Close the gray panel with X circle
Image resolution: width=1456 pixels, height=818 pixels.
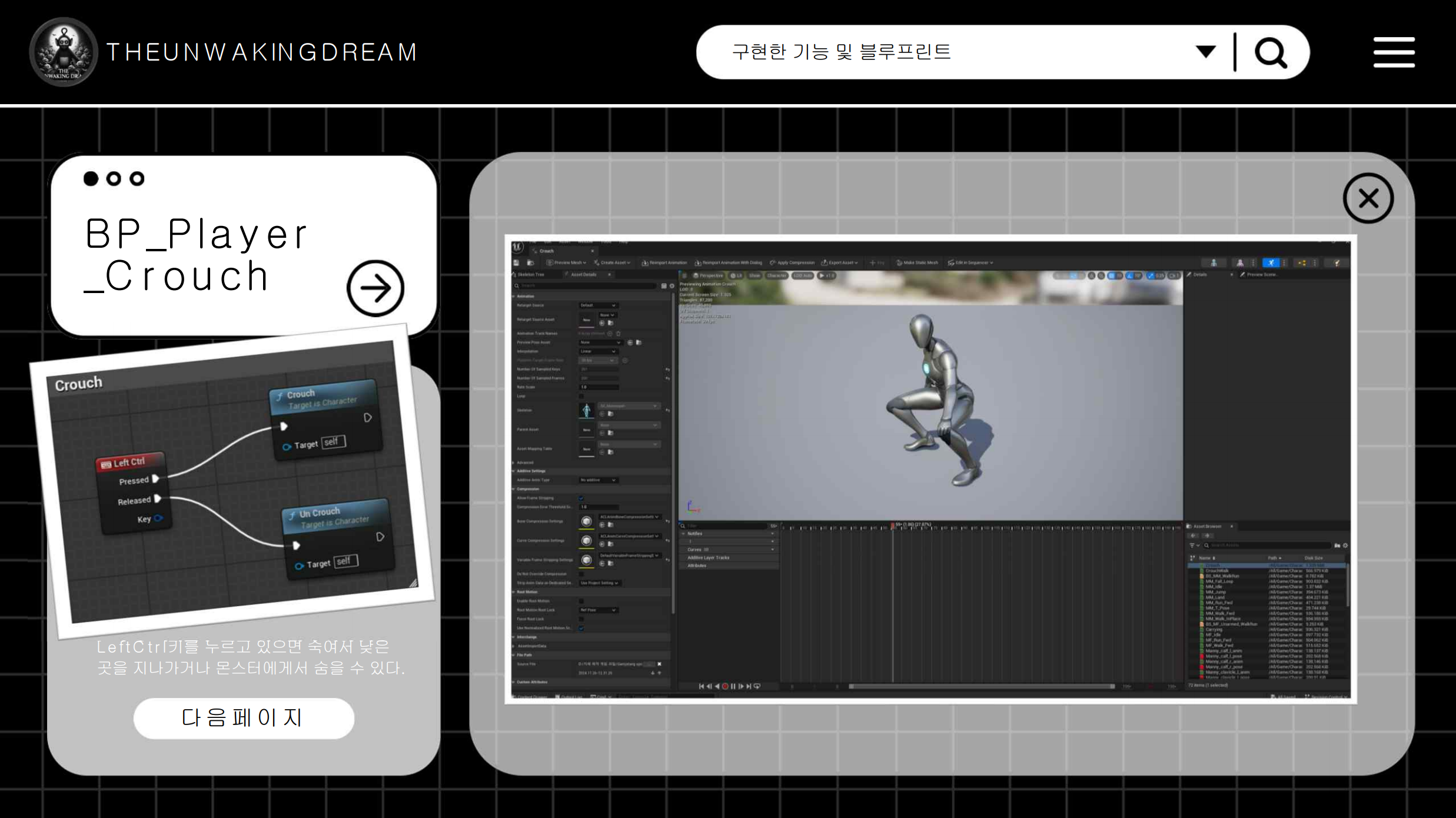pyautogui.click(x=1368, y=198)
